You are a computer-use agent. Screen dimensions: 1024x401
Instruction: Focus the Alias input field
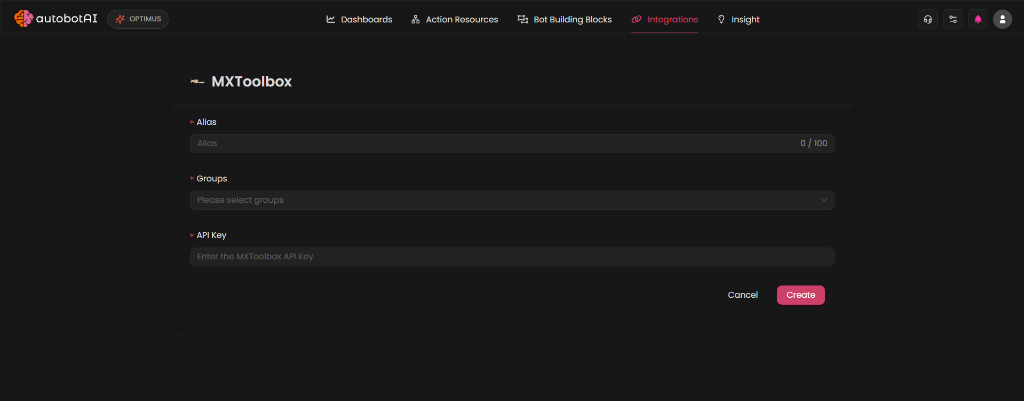pos(512,143)
